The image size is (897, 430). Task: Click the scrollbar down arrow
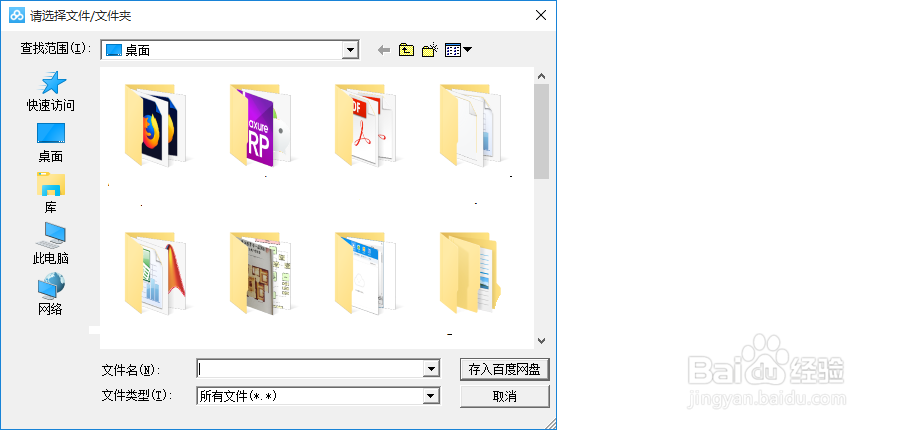pyautogui.click(x=541, y=341)
